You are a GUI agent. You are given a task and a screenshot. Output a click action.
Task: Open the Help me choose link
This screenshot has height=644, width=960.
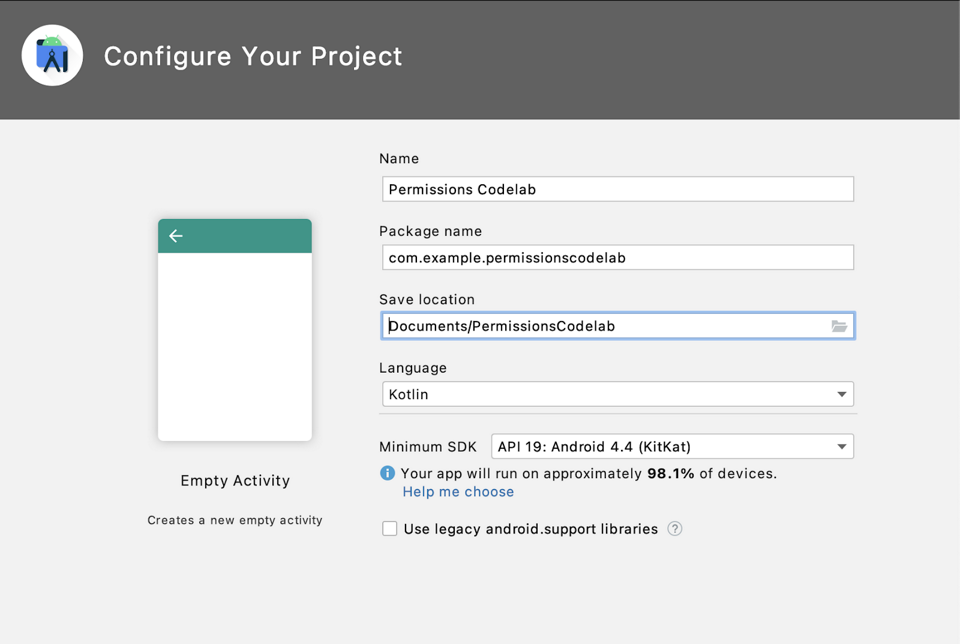click(x=458, y=492)
